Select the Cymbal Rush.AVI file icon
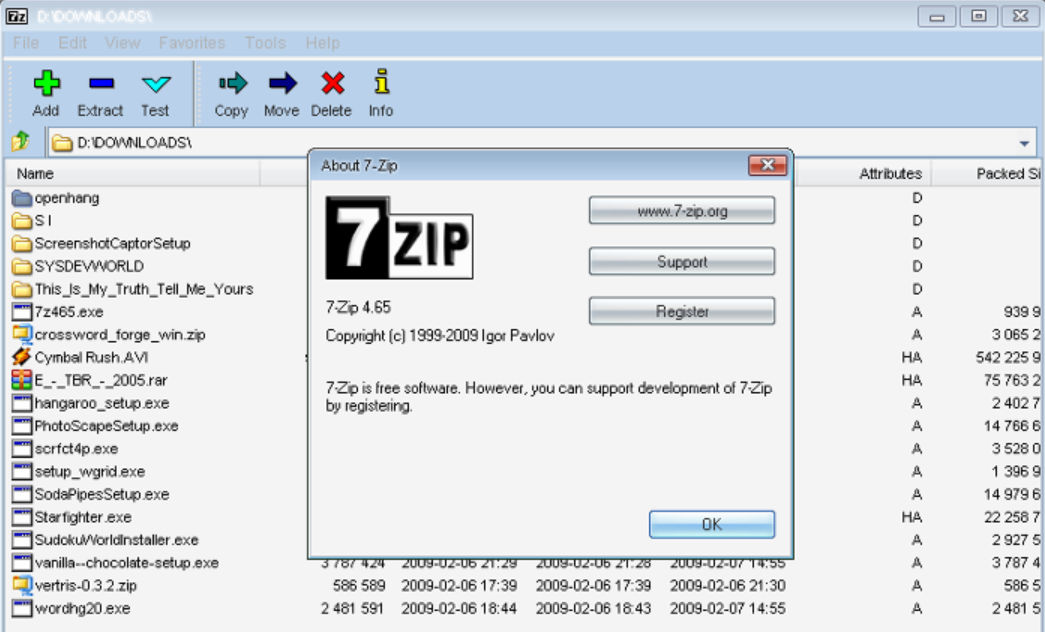Screen dimensions: 1045x632 (22, 357)
